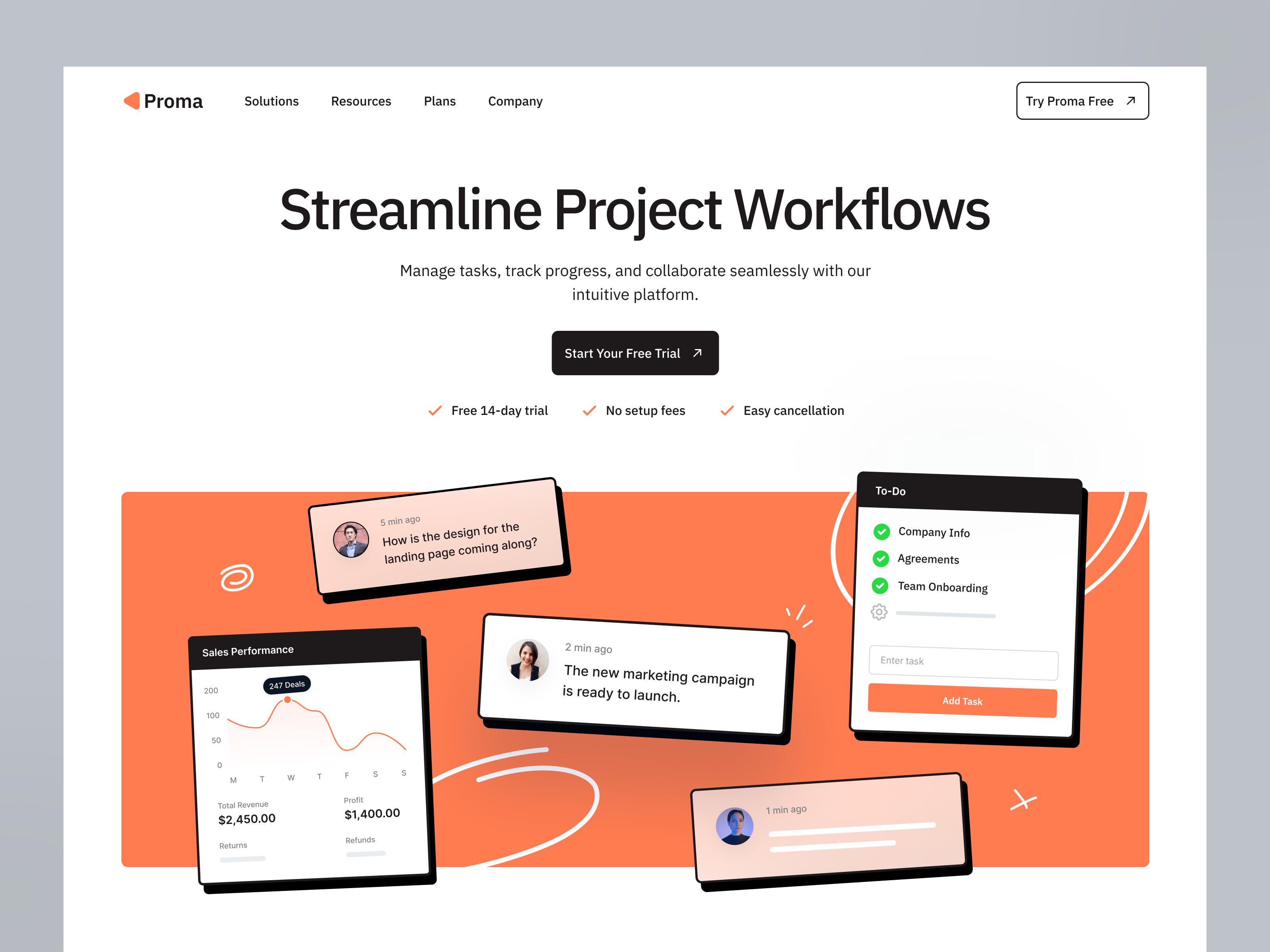1270x952 pixels.
Task: Click the orange data point on the sales chart
Action: tap(288, 700)
